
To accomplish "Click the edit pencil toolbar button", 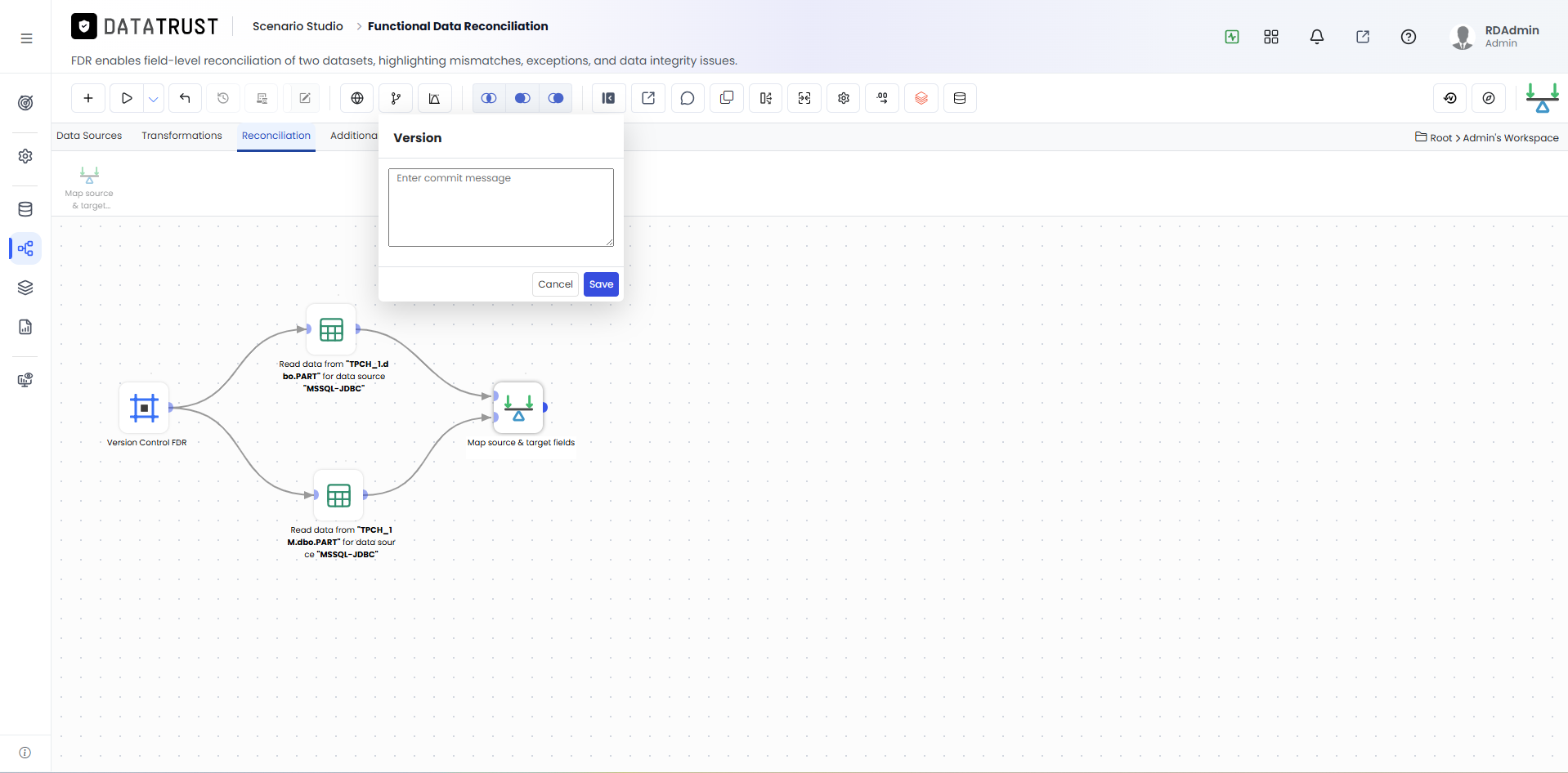I will (305, 98).
